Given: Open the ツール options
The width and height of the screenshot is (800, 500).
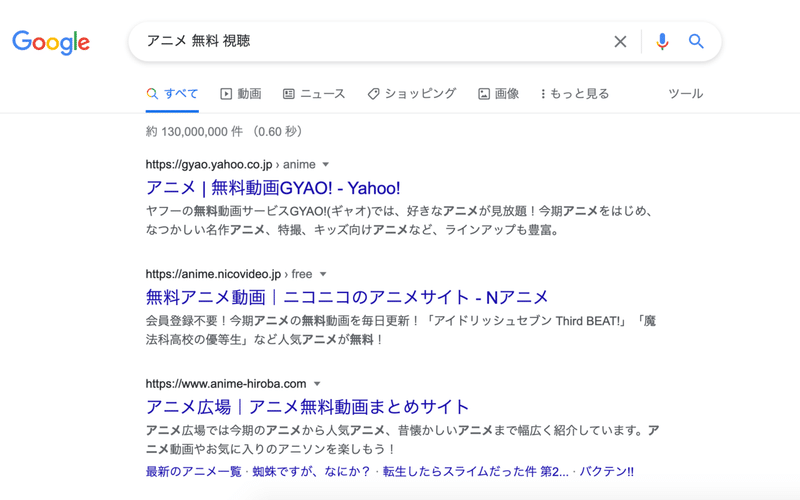Looking at the screenshot, I should (x=686, y=94).
